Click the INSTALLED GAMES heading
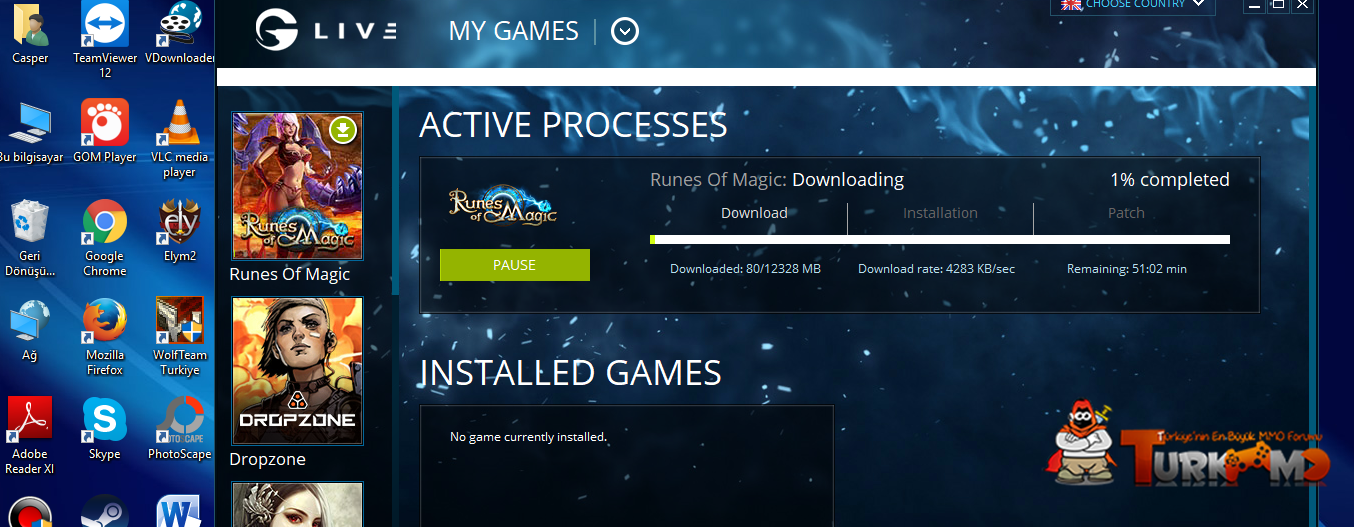Image resolution: width=1354 pixels, height=527 pixels. pos(570,373)
